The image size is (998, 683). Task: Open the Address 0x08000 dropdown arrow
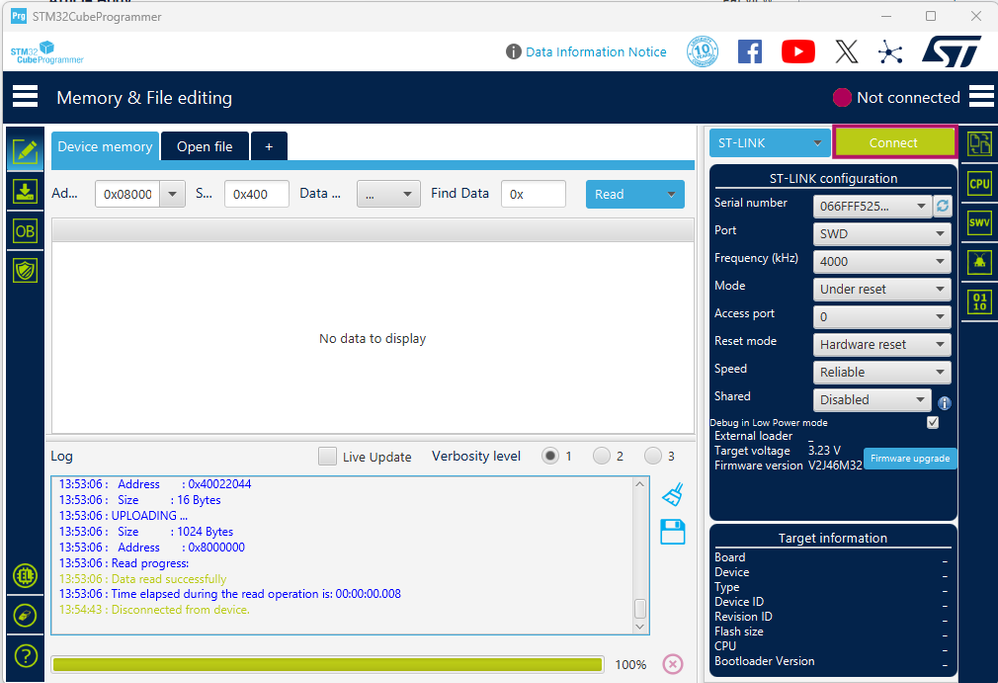[172, 194]
